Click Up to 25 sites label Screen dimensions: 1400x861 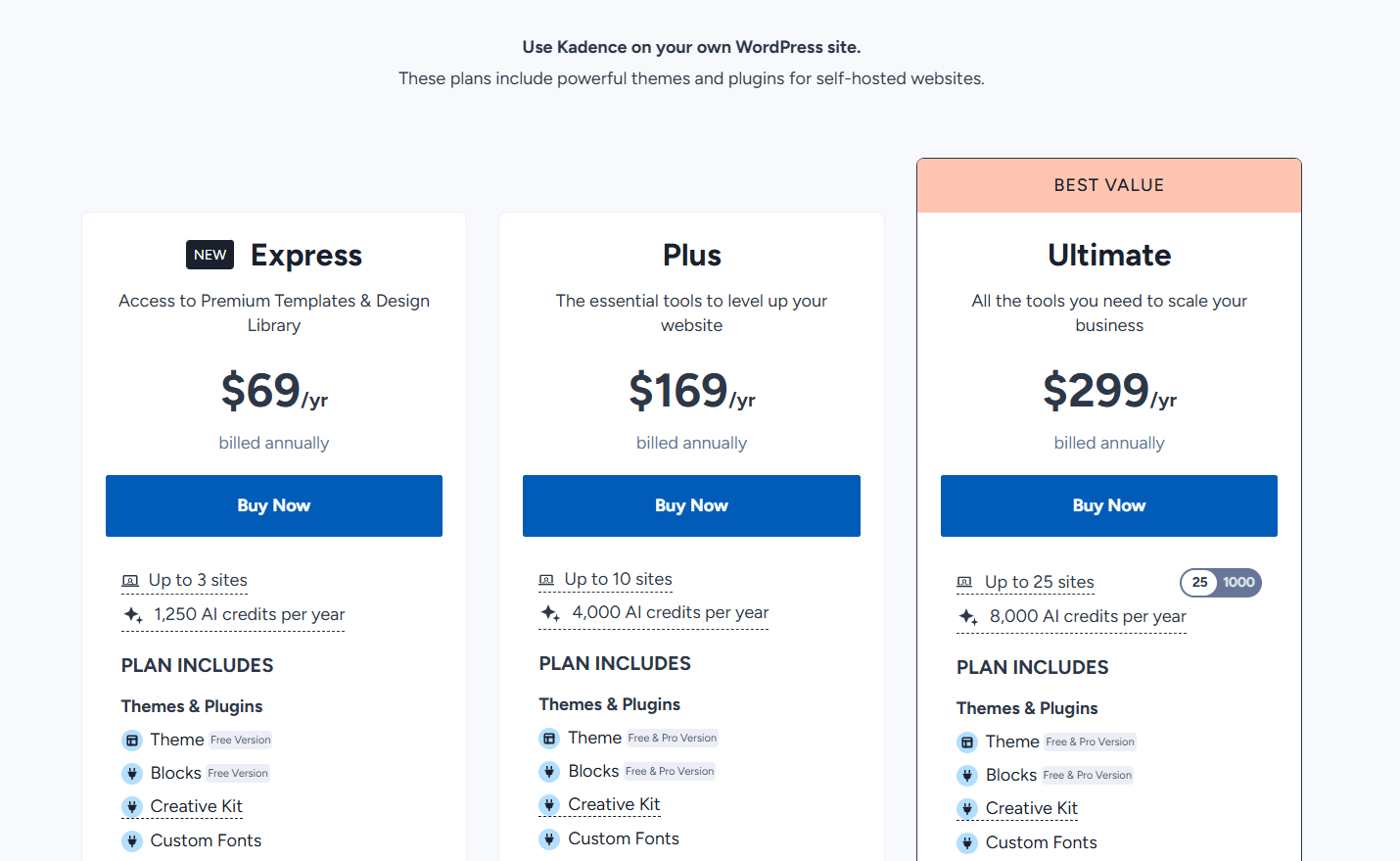[x=1039, y=583]
